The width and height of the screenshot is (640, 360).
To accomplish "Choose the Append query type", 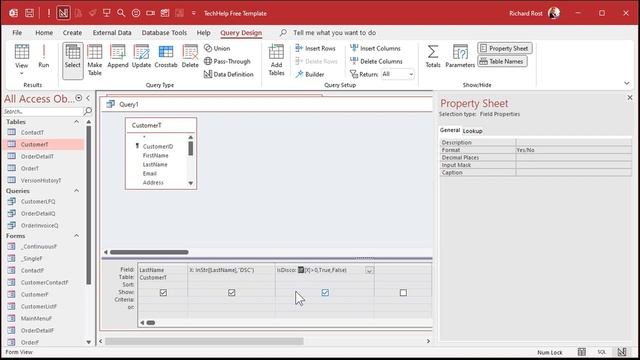I will point(118,56).
